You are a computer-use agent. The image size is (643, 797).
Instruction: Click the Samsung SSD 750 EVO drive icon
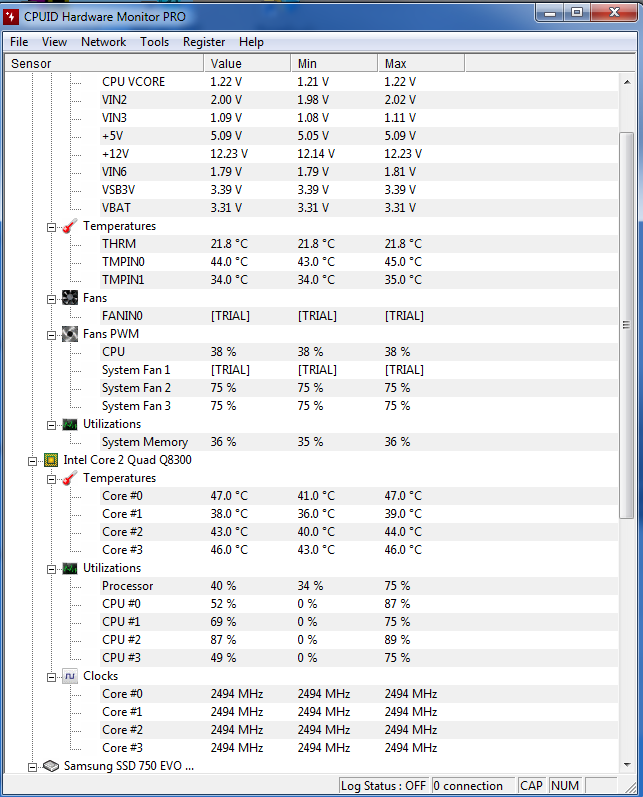click(51, 766)
